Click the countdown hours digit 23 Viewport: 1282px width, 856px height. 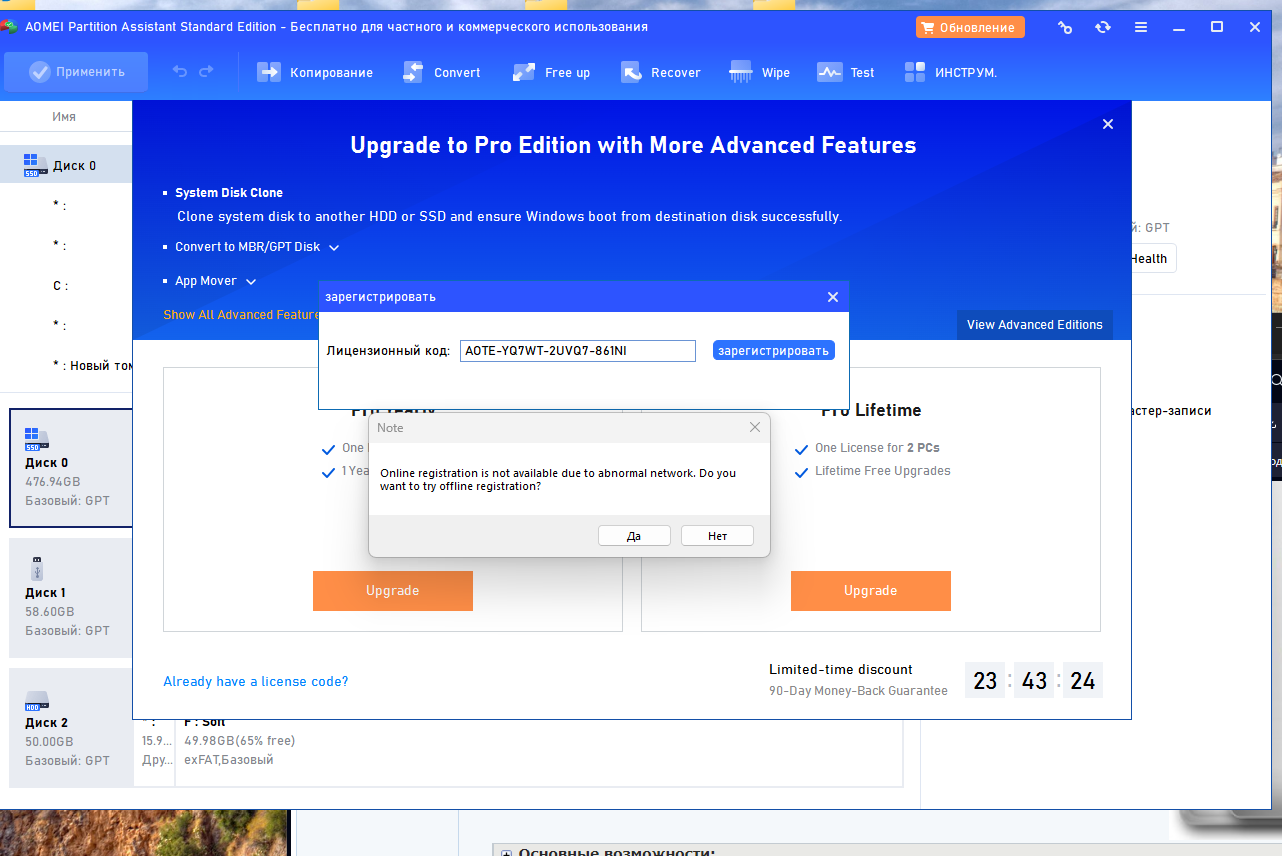coord(985,681)
